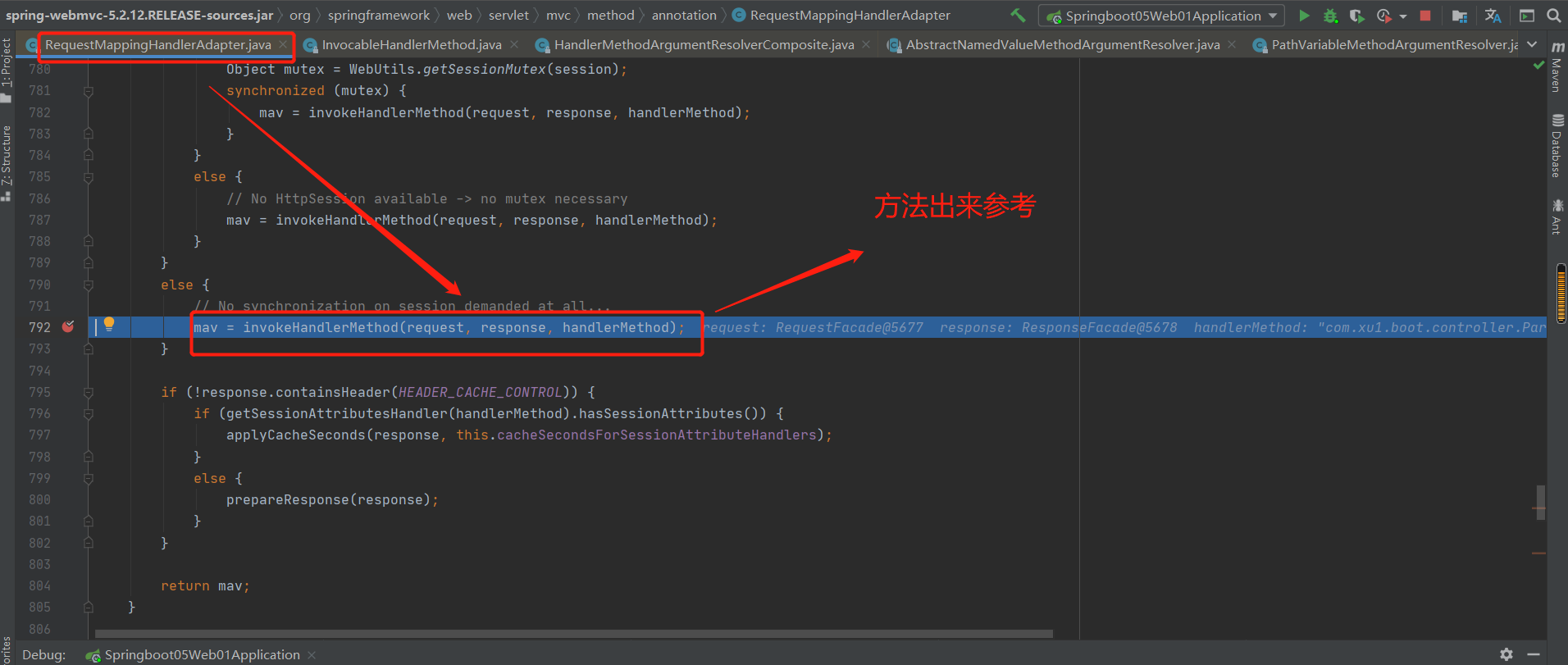Screen dimensions: 1568x665
Task: Collapse the synchronized block at line 781
Action: pyautogui.click(x=89, y=91)
